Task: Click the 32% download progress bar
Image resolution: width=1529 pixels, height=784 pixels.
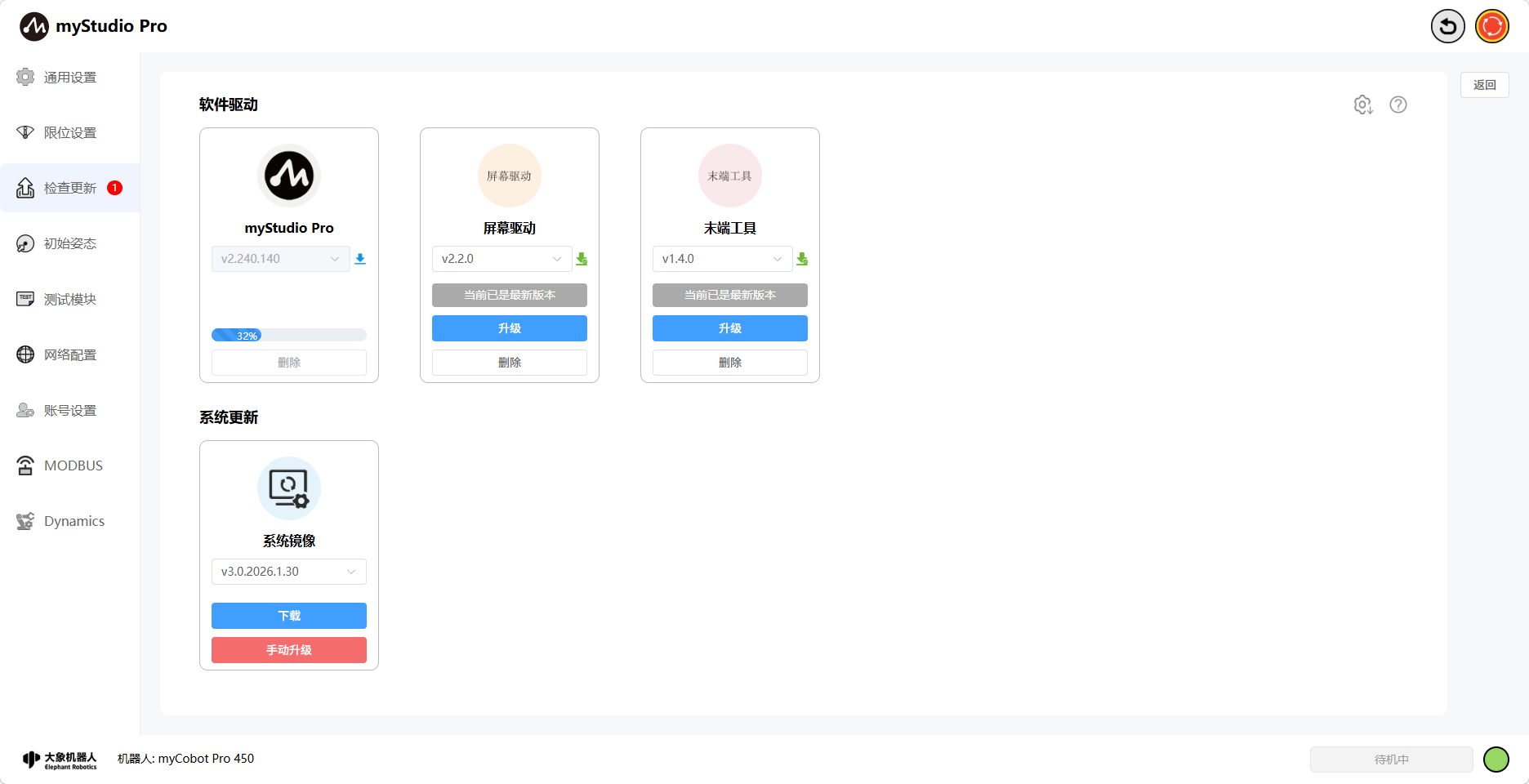Action: pyautogui.click(x=289, y=335)
